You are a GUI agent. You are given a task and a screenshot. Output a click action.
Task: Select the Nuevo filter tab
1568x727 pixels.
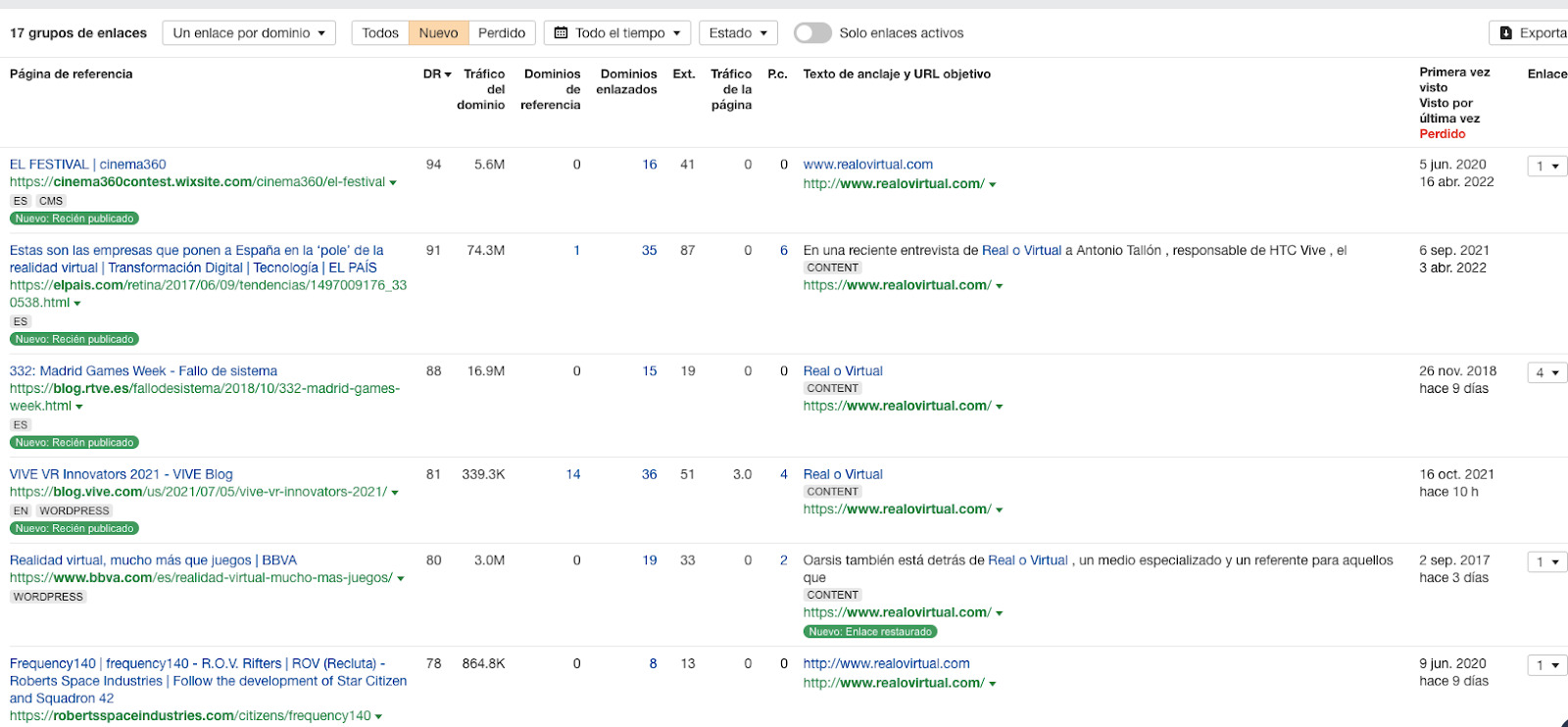click(438, 32)
